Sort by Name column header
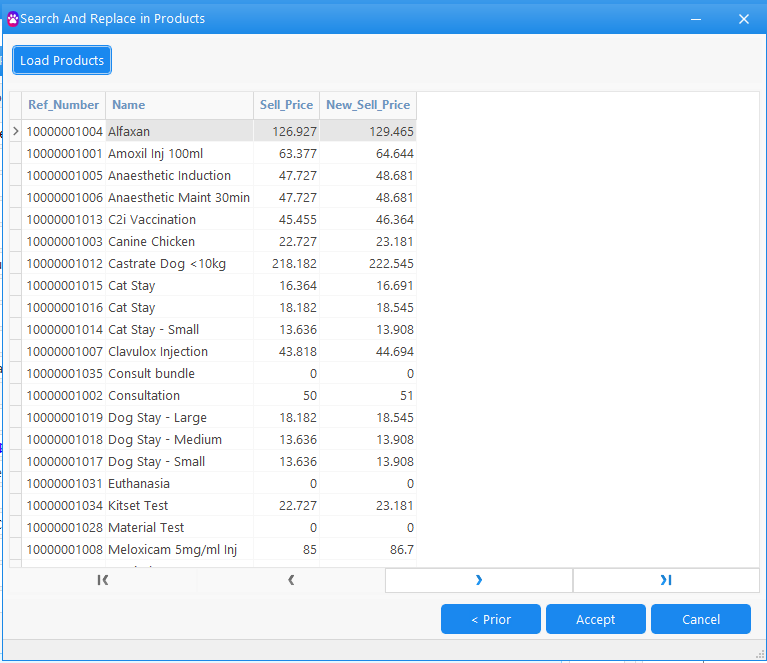This screenshot has height=663, width=767. [179, 105]
